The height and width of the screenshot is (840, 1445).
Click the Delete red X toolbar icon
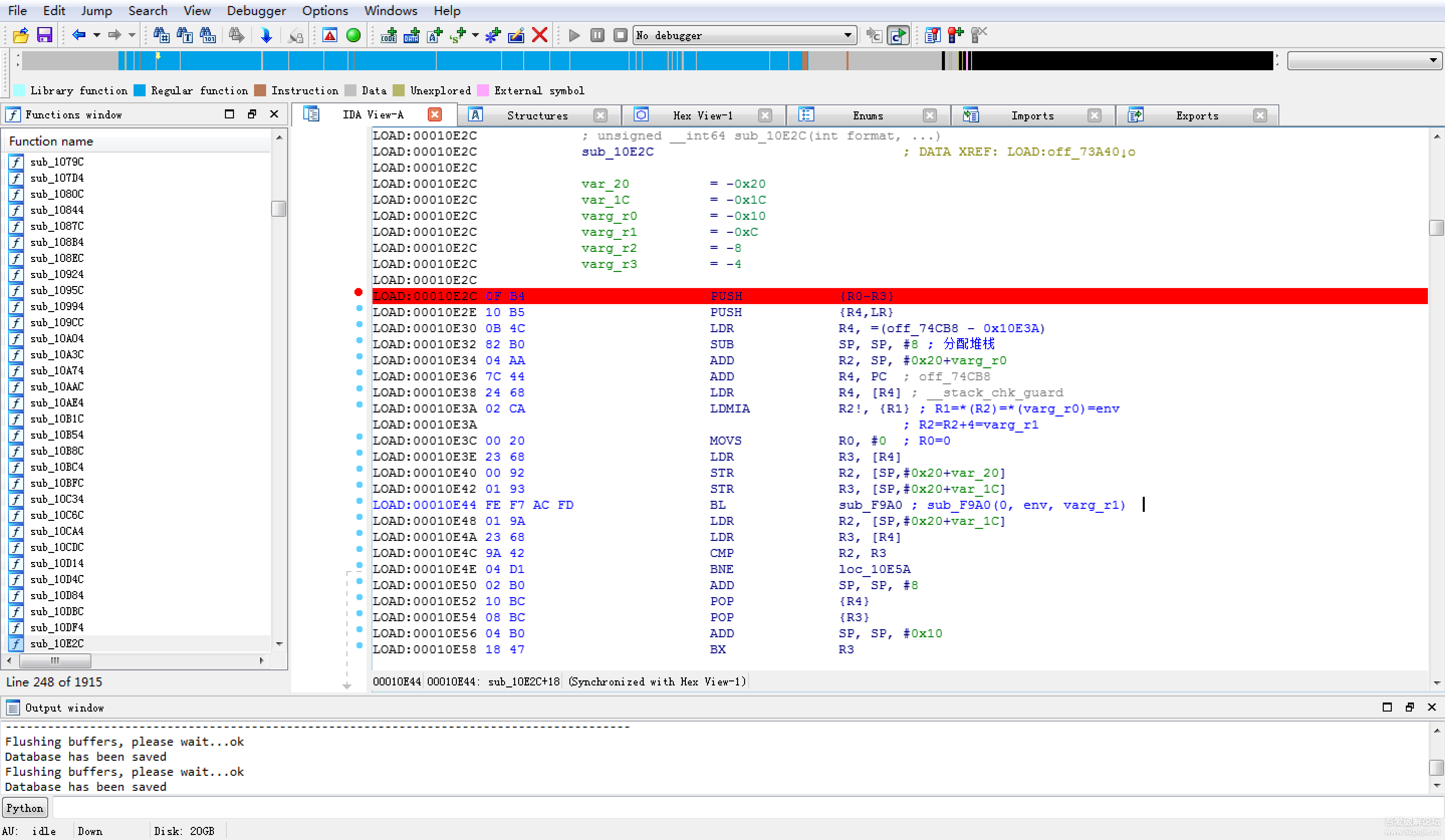(x=539, y=36)
